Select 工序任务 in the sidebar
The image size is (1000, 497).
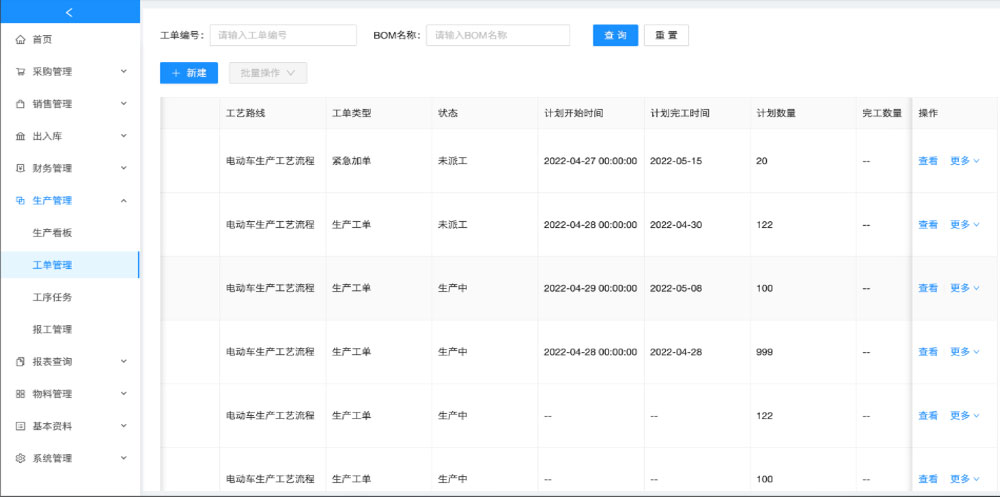[x=52, y=297]
